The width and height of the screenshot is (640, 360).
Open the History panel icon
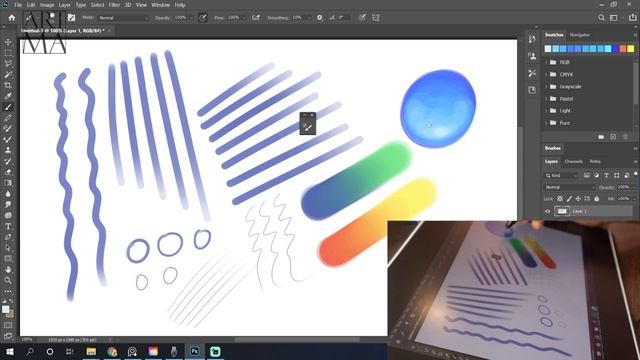pos(532,39)
